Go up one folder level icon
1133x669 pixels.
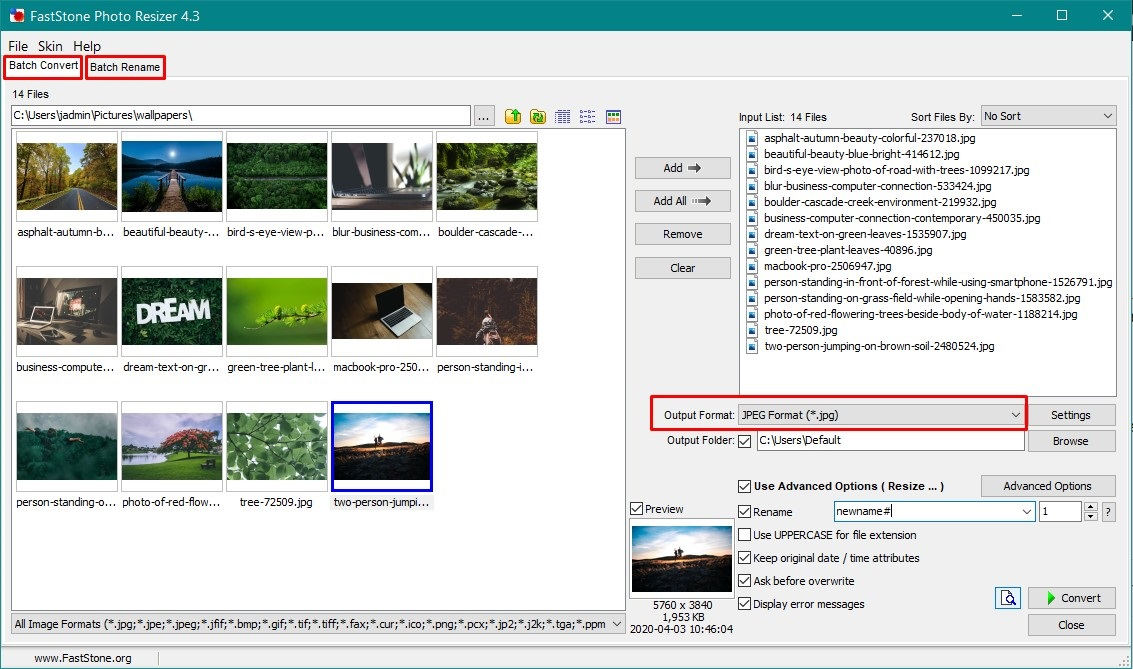pyautogui.click(x=513, y=116)
